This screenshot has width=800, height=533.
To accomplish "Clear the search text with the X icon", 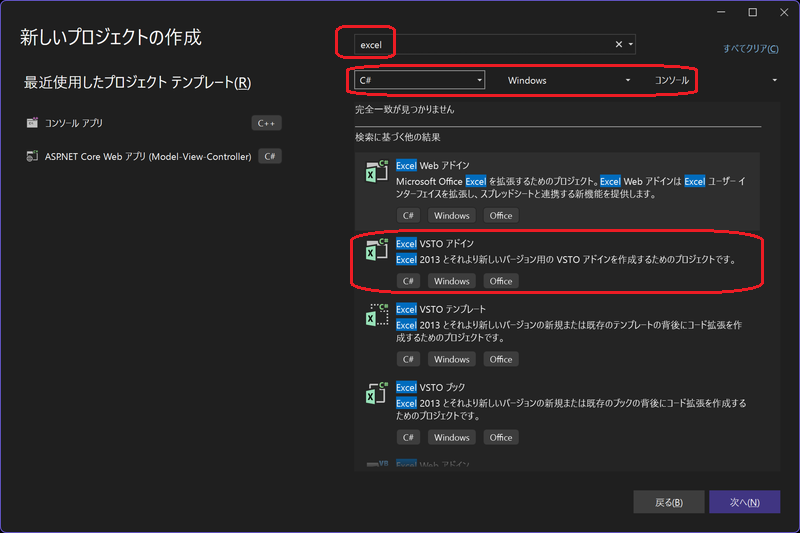I will tap(618, 45).
